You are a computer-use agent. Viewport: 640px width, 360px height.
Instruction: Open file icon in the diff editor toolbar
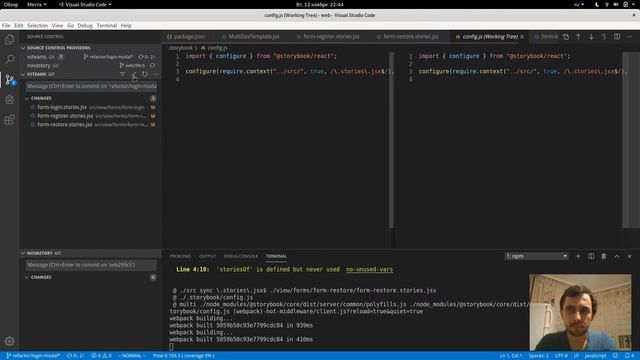coord(565,37)
